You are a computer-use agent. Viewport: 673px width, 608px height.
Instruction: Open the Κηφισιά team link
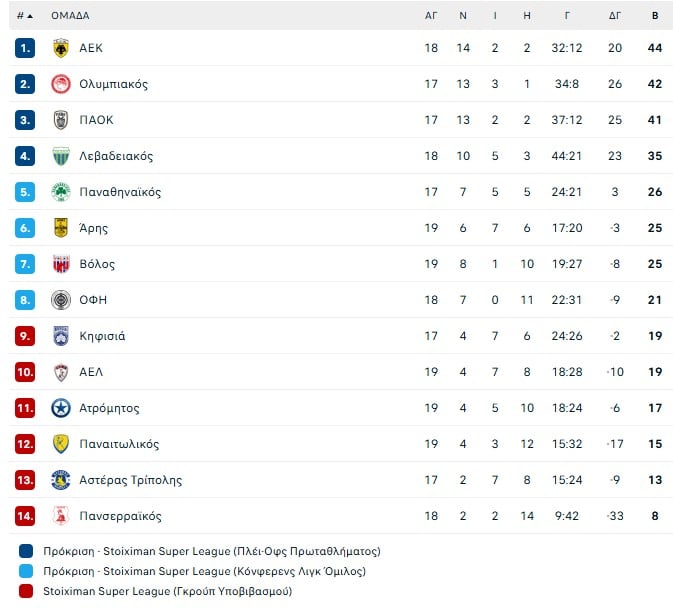click(x=102, y=336)
